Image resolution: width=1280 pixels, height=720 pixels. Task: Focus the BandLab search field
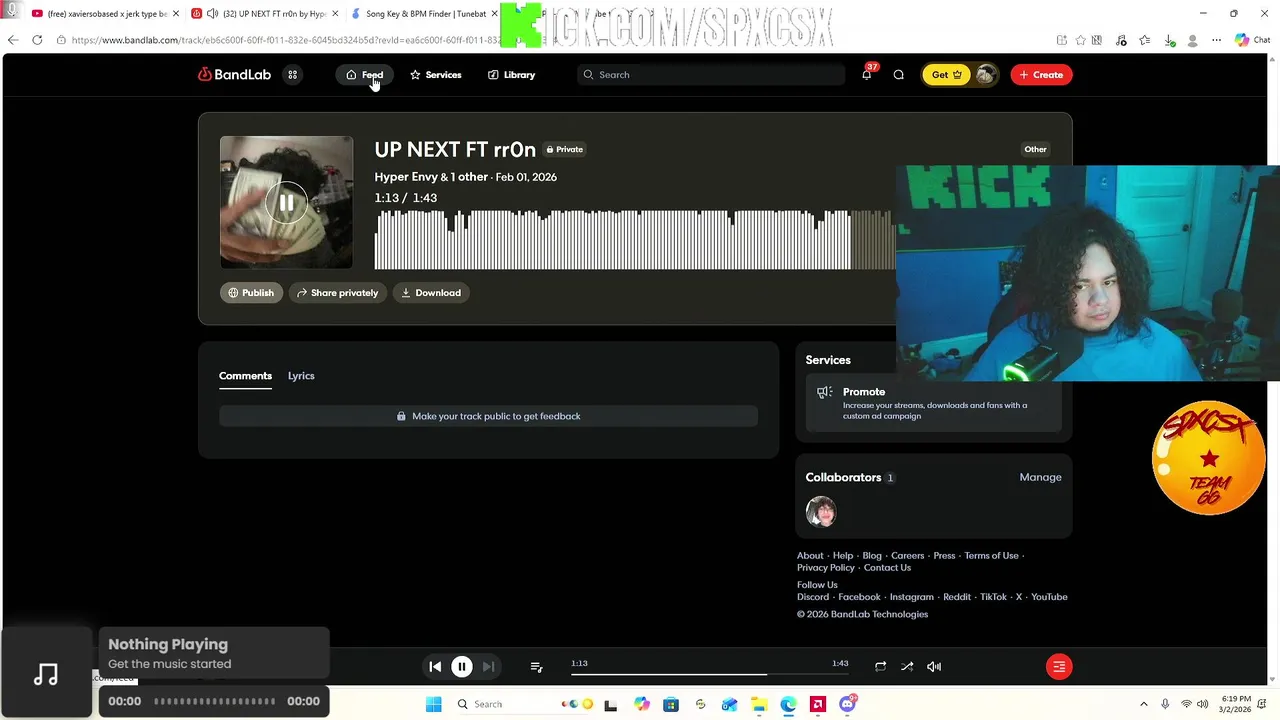point(710,75)
